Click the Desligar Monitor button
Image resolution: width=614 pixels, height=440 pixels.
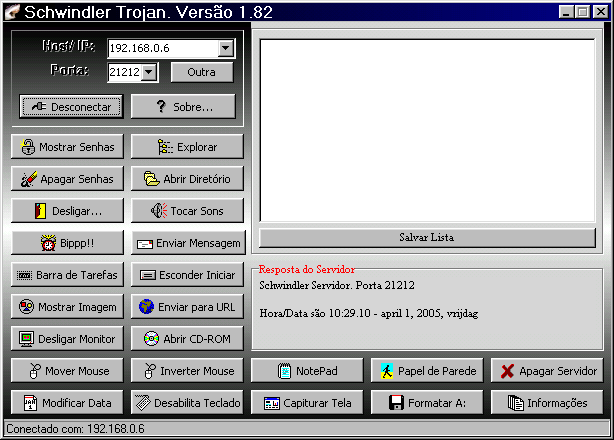67,339
